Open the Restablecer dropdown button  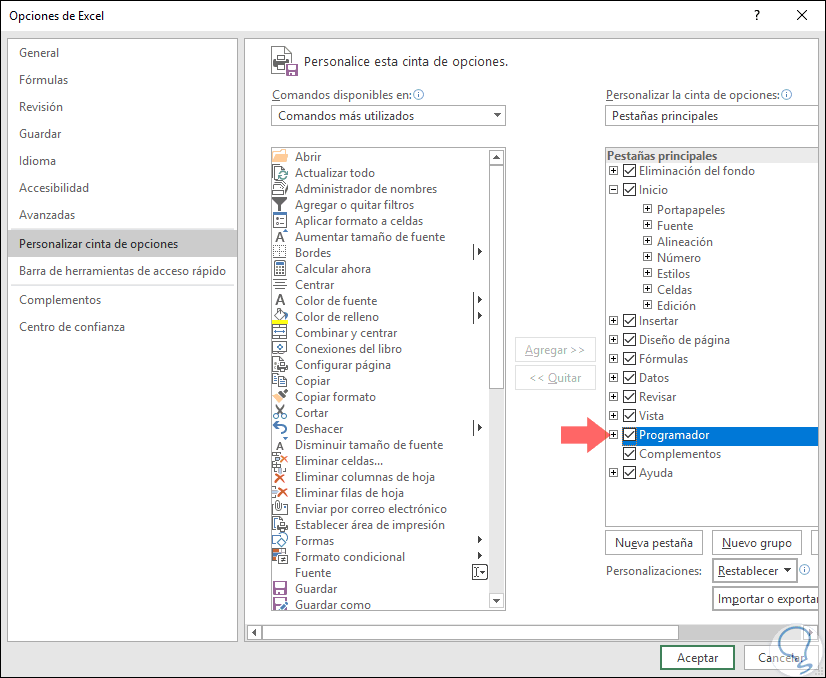click(x=754, y=571)
